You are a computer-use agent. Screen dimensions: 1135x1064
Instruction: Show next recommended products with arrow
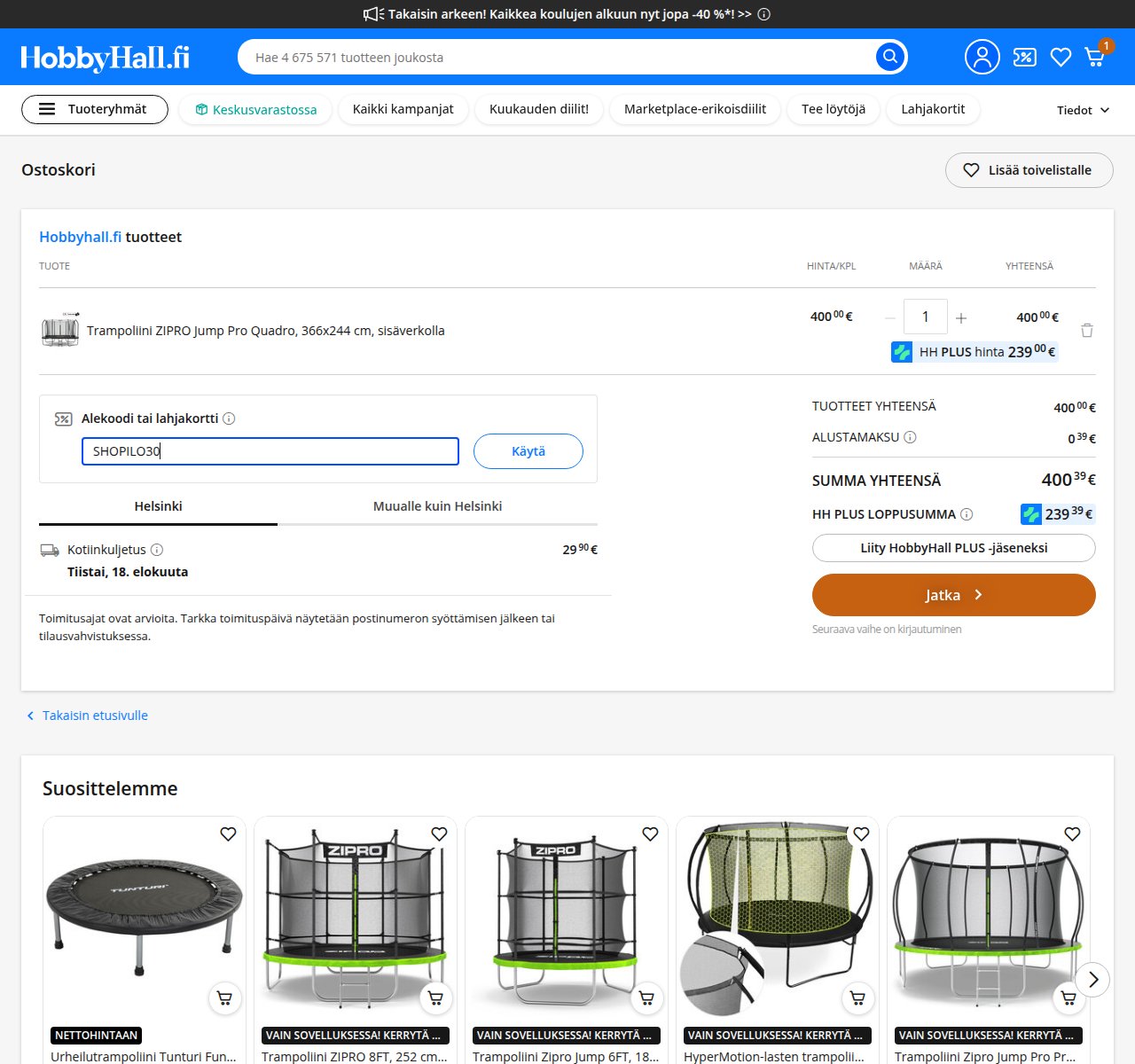pyautogui.click(x=1093, y=980)
